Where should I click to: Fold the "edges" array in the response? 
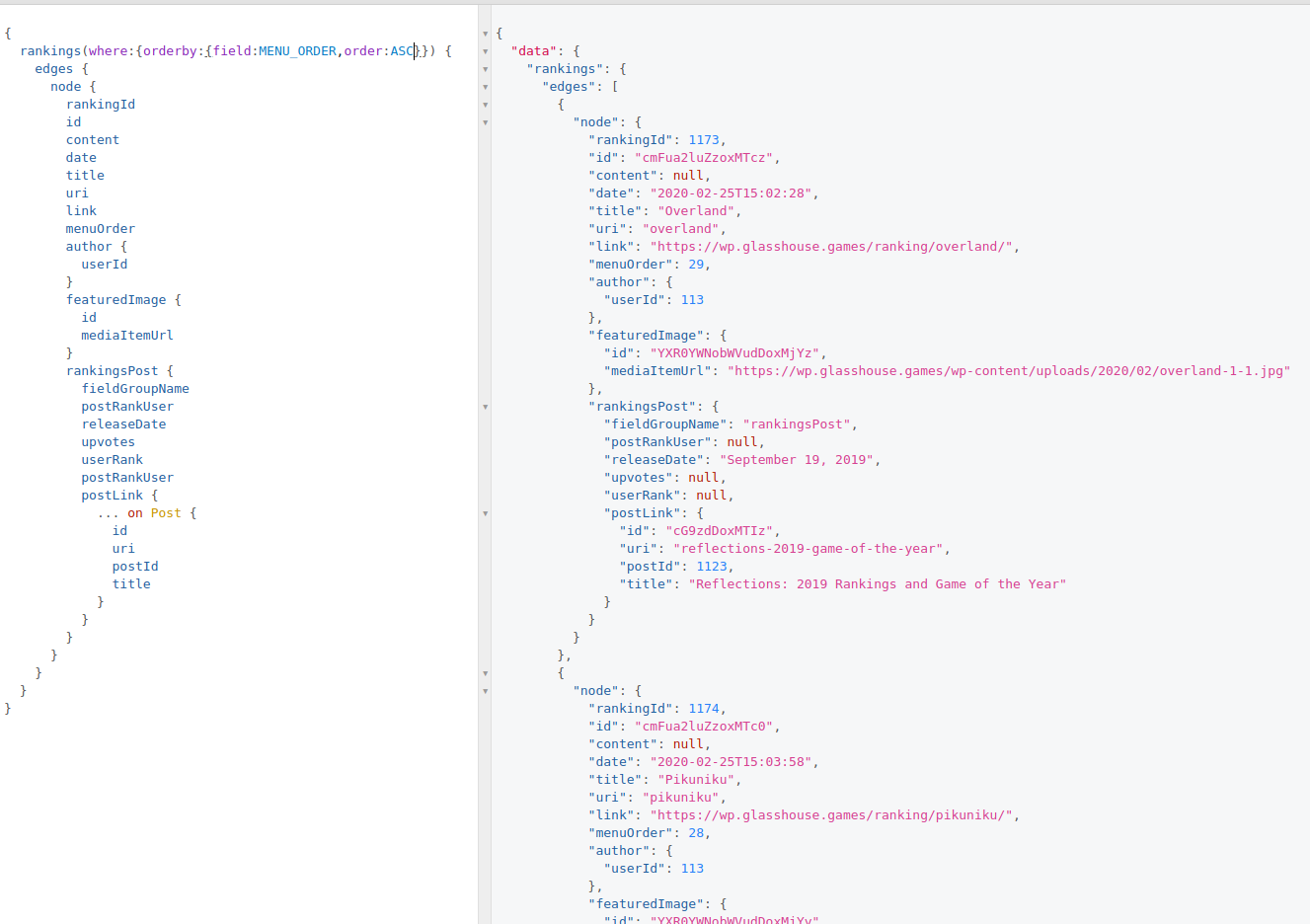click(x=486, y=87)
